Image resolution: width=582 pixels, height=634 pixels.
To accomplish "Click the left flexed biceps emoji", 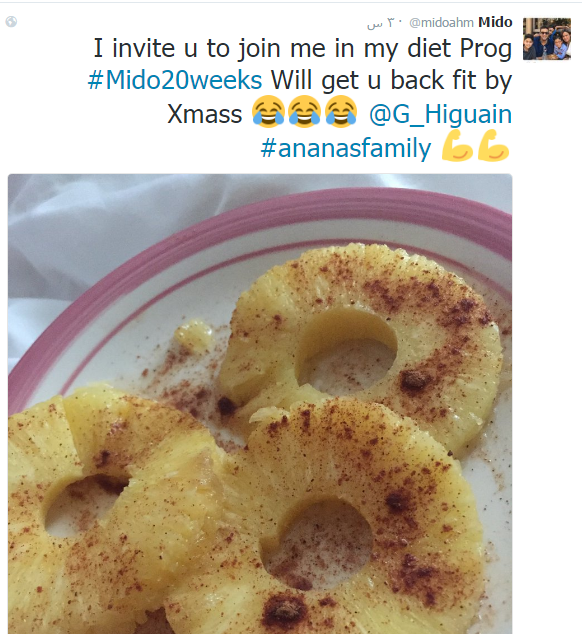I will coord(457,146).
